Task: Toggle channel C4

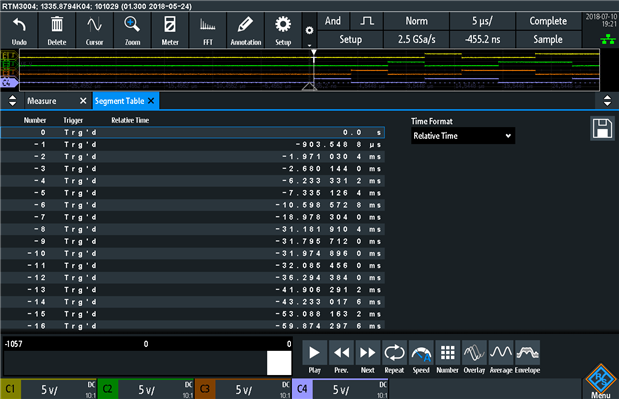Action: [302, 389]
